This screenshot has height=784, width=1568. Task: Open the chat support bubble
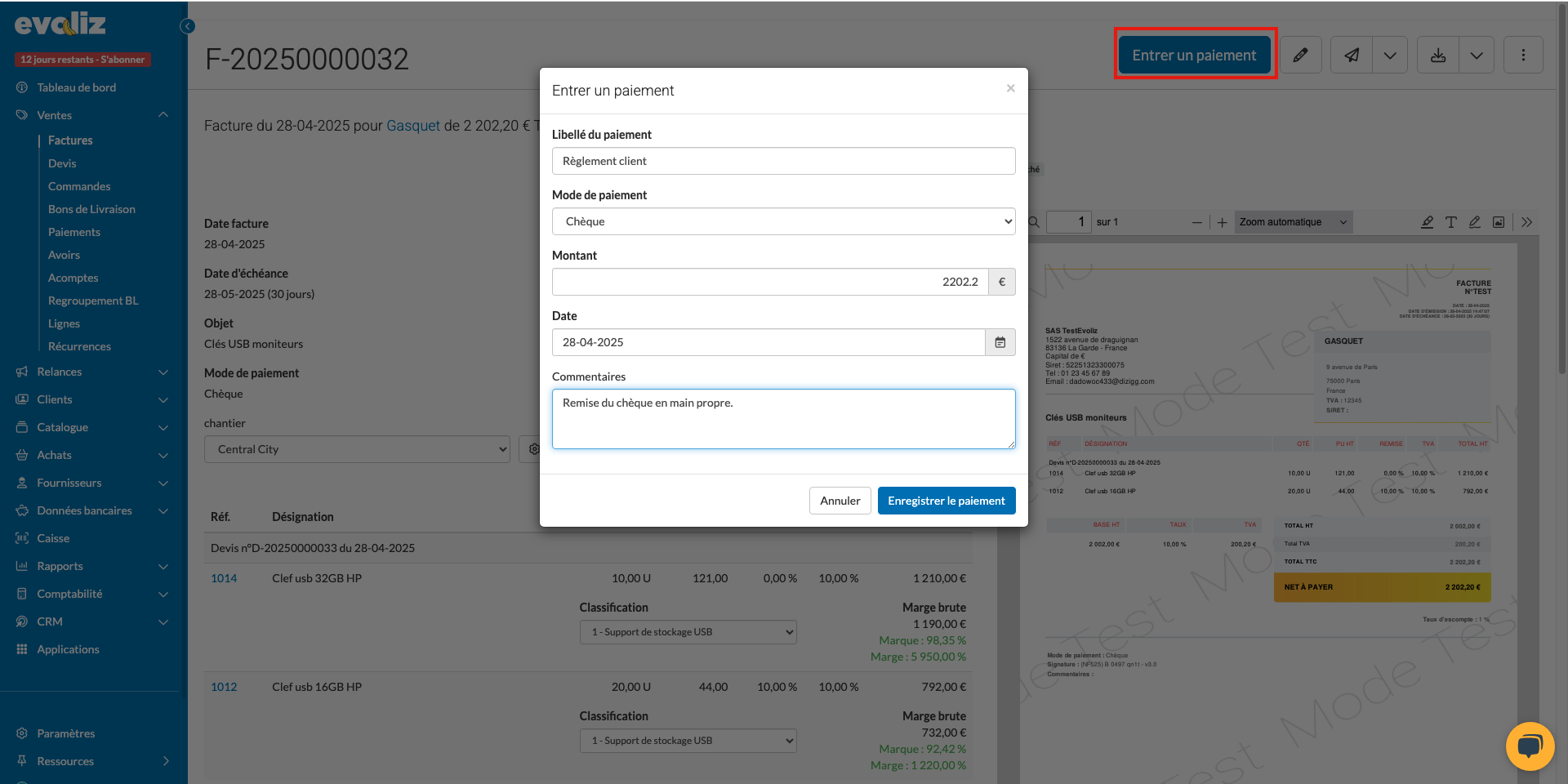pos(1529,746)
